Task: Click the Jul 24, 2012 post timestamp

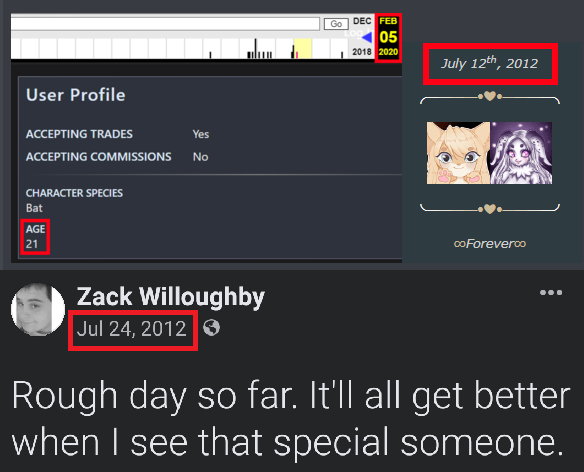Action: click(x=131, y=329)
